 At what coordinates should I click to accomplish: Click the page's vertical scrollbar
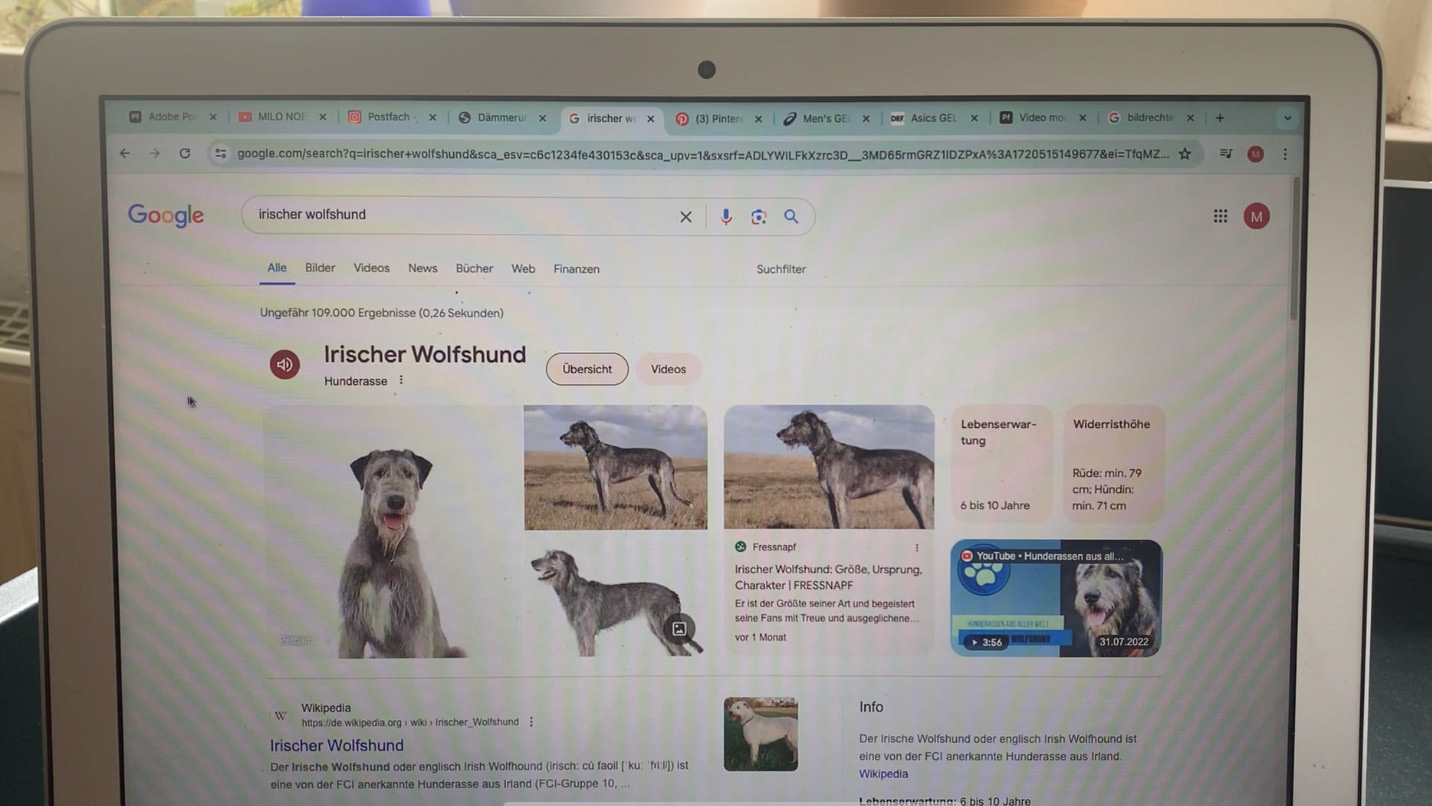(x=1293, y=250)
